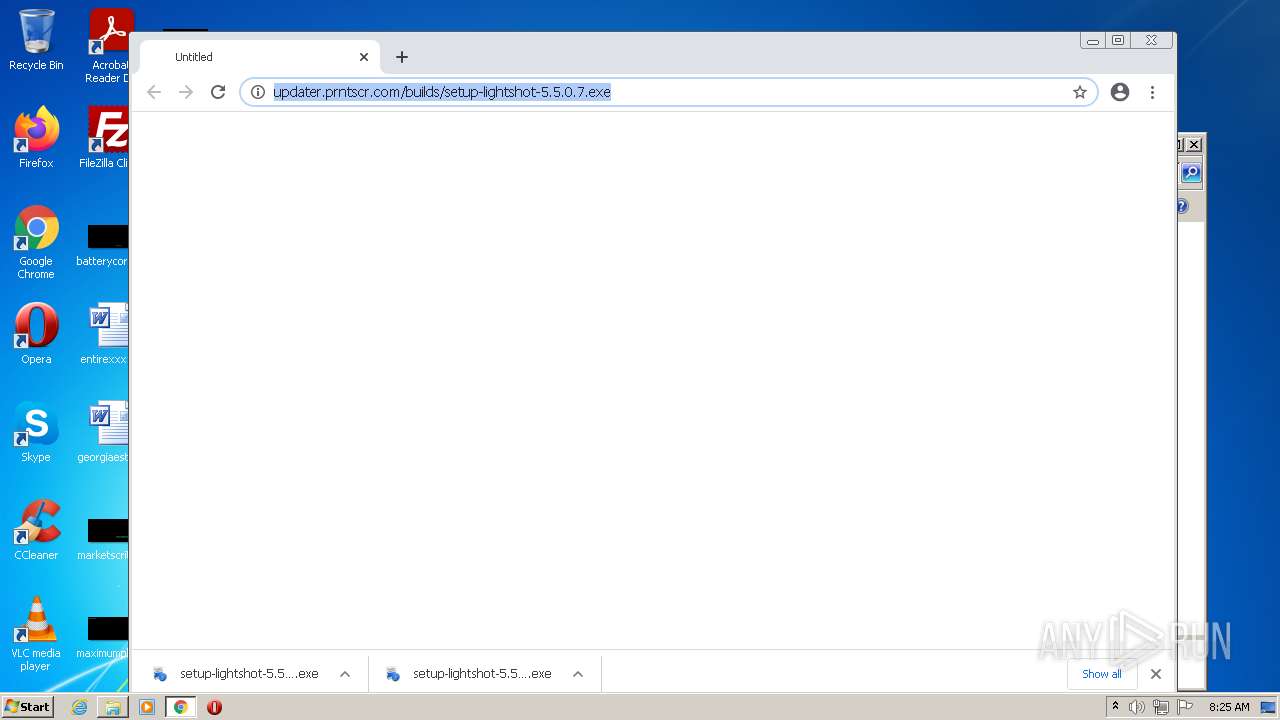Expand options for second lightshot download
The height and width of the screenshot is (720, 1280).
coord(578,674)
